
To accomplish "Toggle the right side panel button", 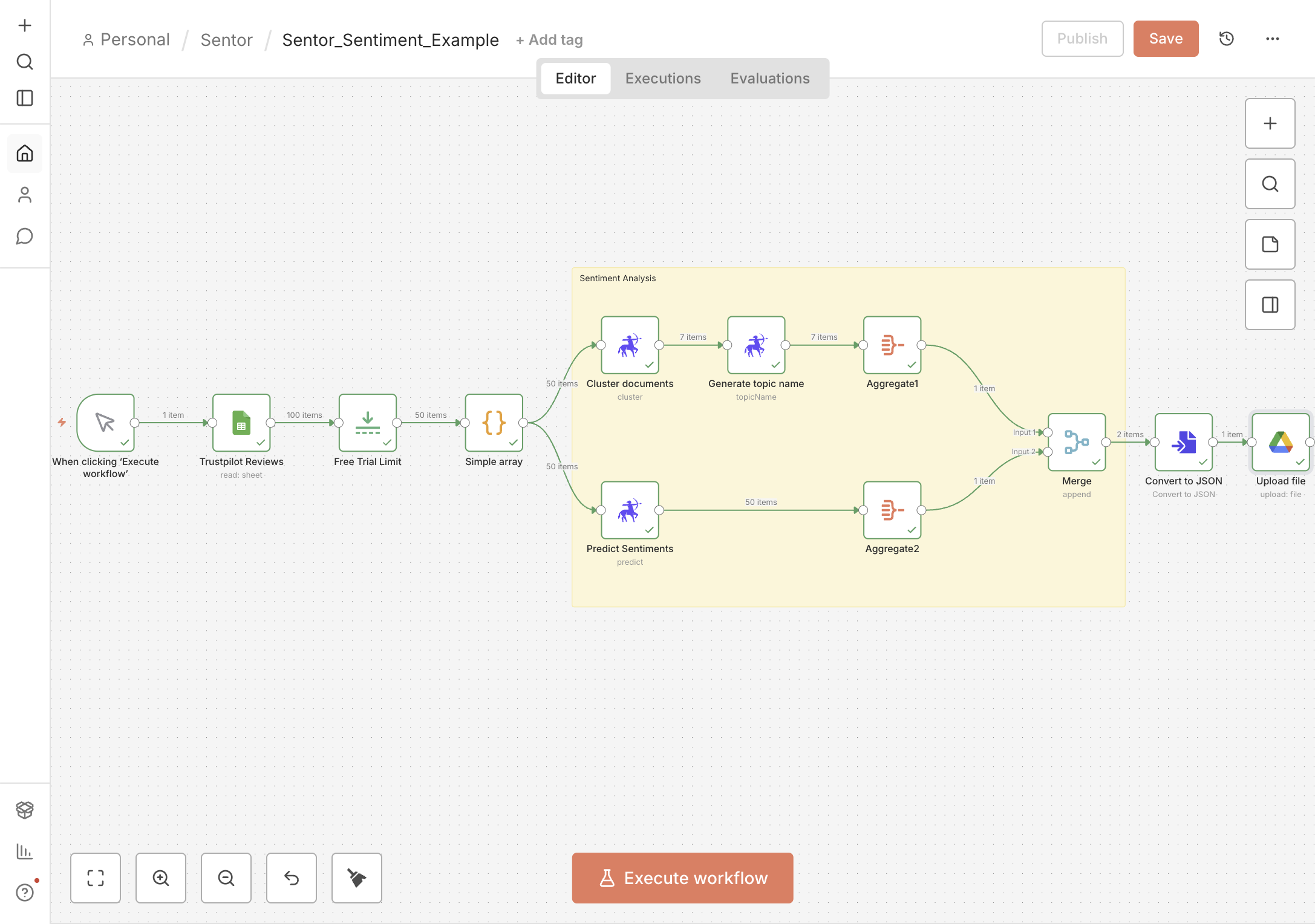I will click(x=1270, y=305).
